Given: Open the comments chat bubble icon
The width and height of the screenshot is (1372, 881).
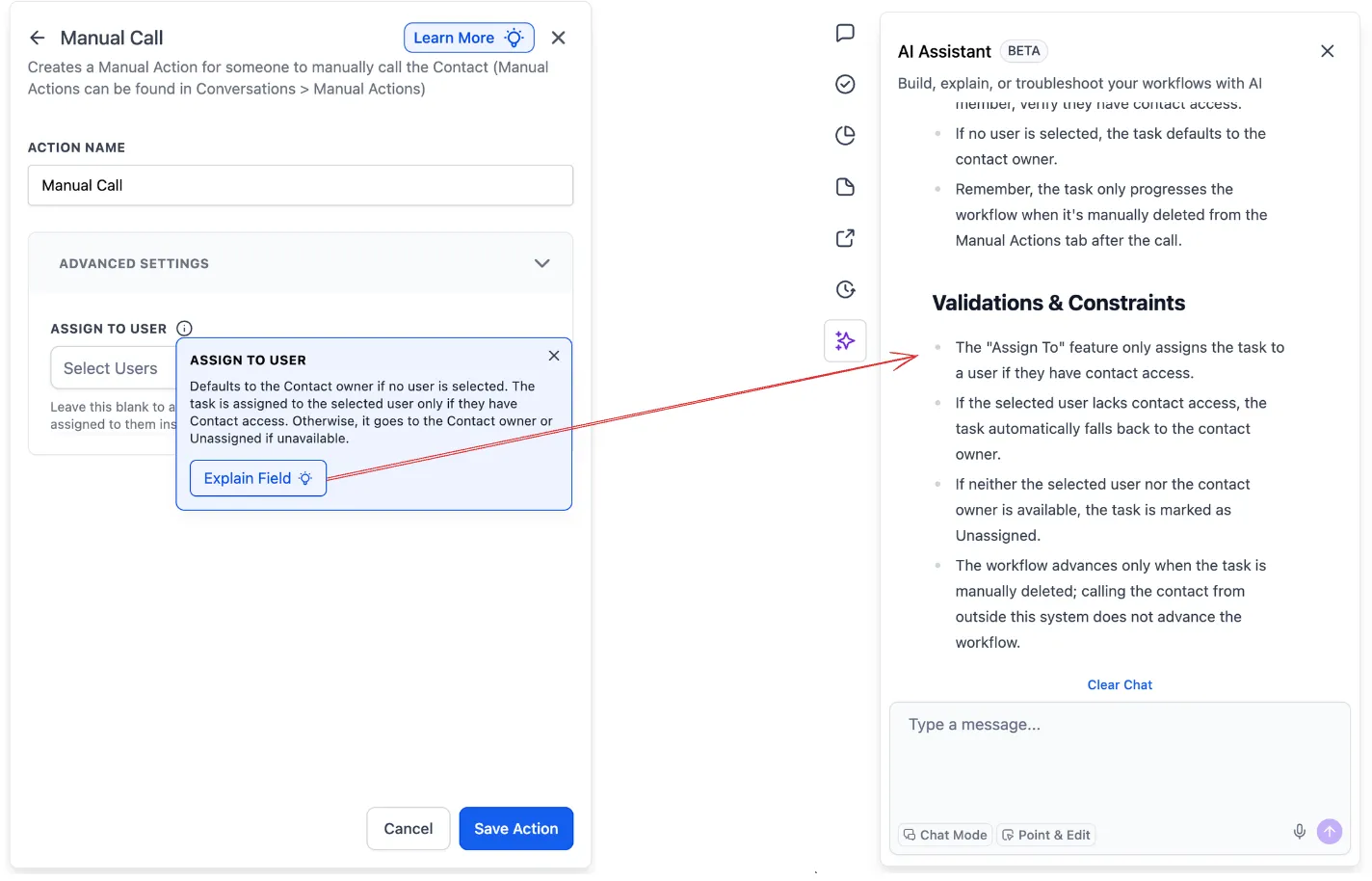Looking at the screenshot, I should [x=845, y=33].
